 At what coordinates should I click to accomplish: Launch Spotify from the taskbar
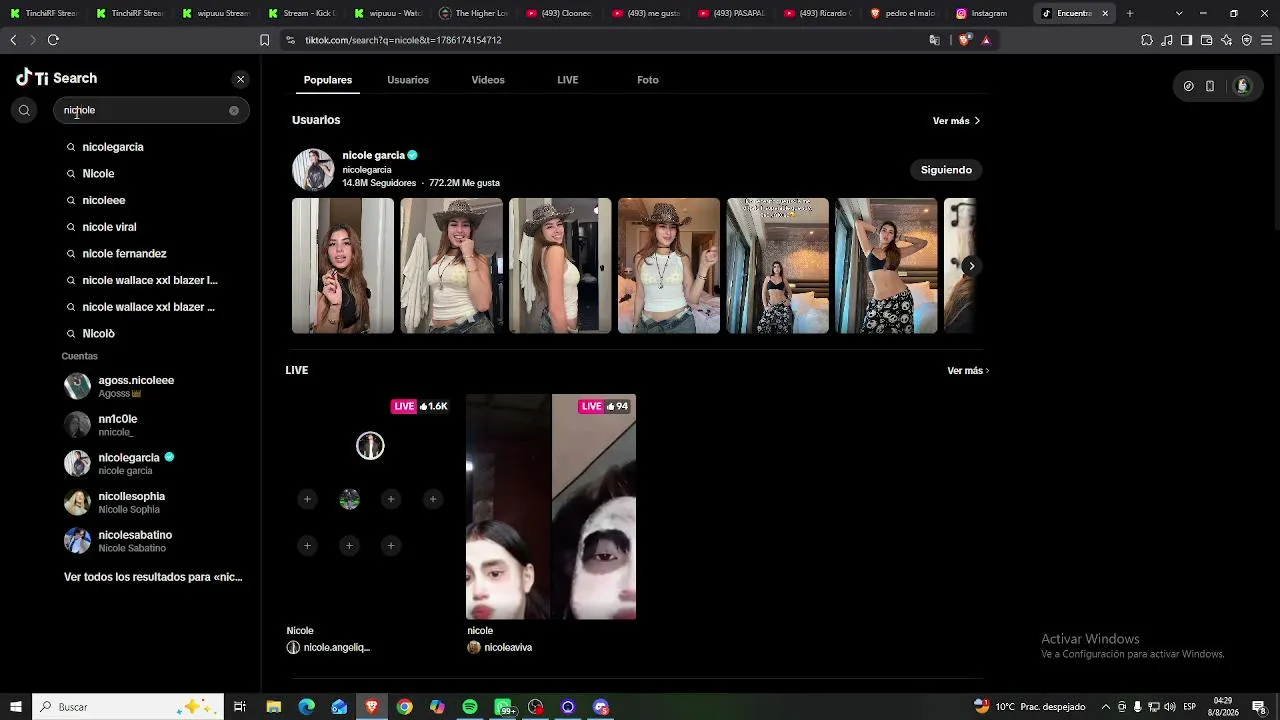(x=470, y=707)
